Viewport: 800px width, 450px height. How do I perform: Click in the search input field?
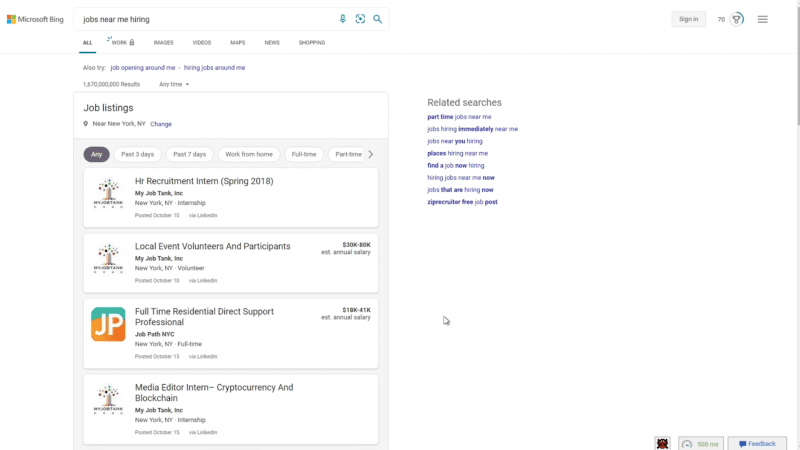click(x=207, y=19)
